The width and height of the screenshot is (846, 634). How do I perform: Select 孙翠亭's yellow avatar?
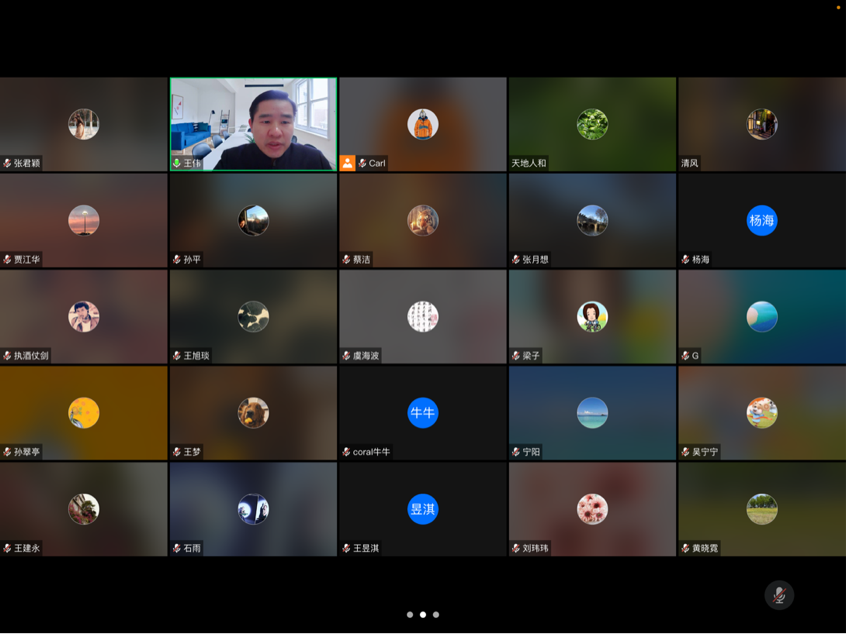(84, 413)
